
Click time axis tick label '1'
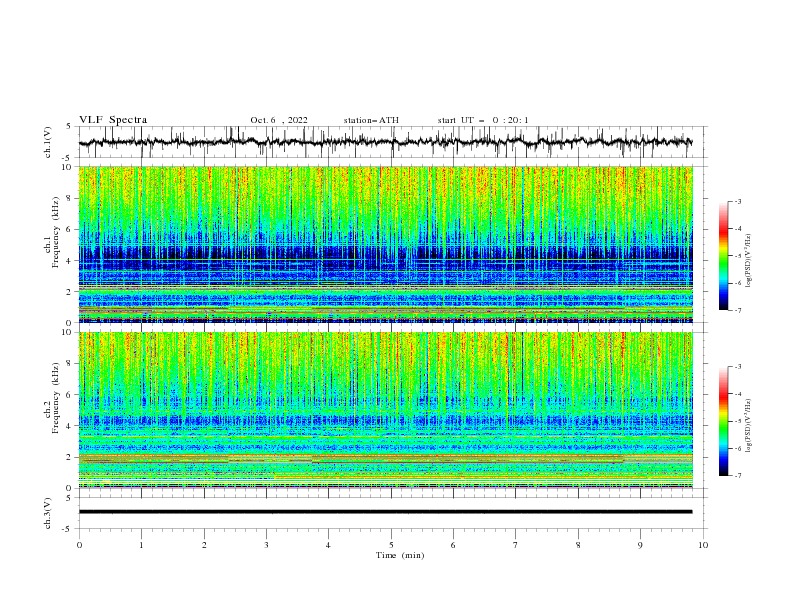pyautogui.click(x=141, y=545)
